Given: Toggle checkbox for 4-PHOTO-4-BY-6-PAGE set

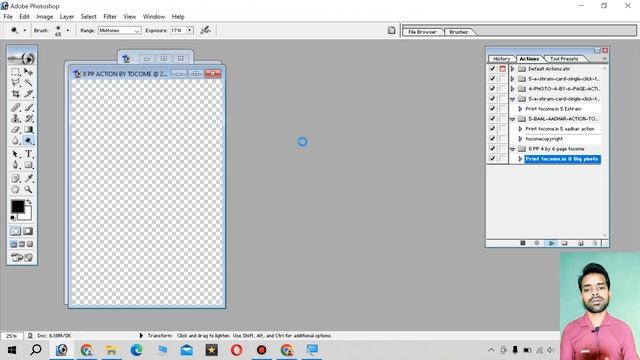Looking at the screenshot, I should (492, 89).
